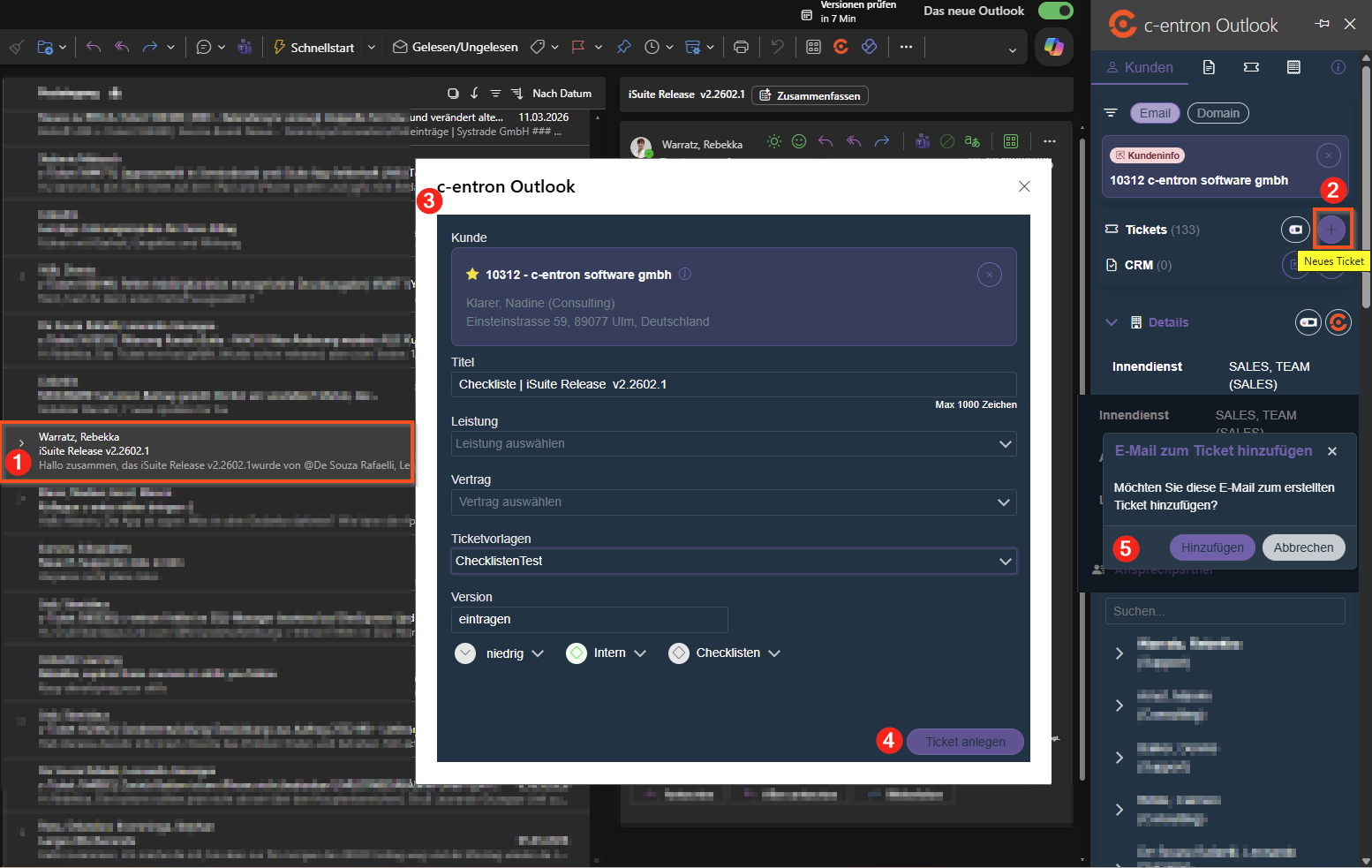Open the Checklisten dropdown
1372x868 pixels.
[725, 653]
